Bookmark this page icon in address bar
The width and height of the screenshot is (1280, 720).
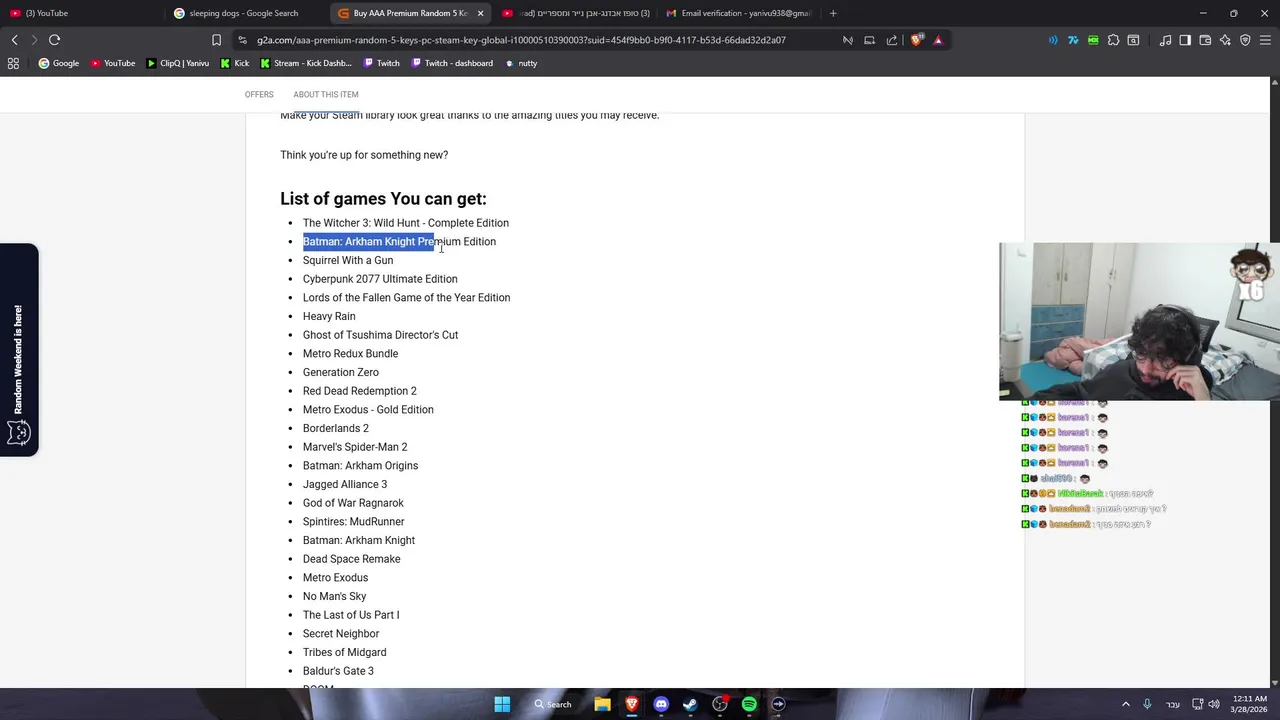[x=216, y=40]
